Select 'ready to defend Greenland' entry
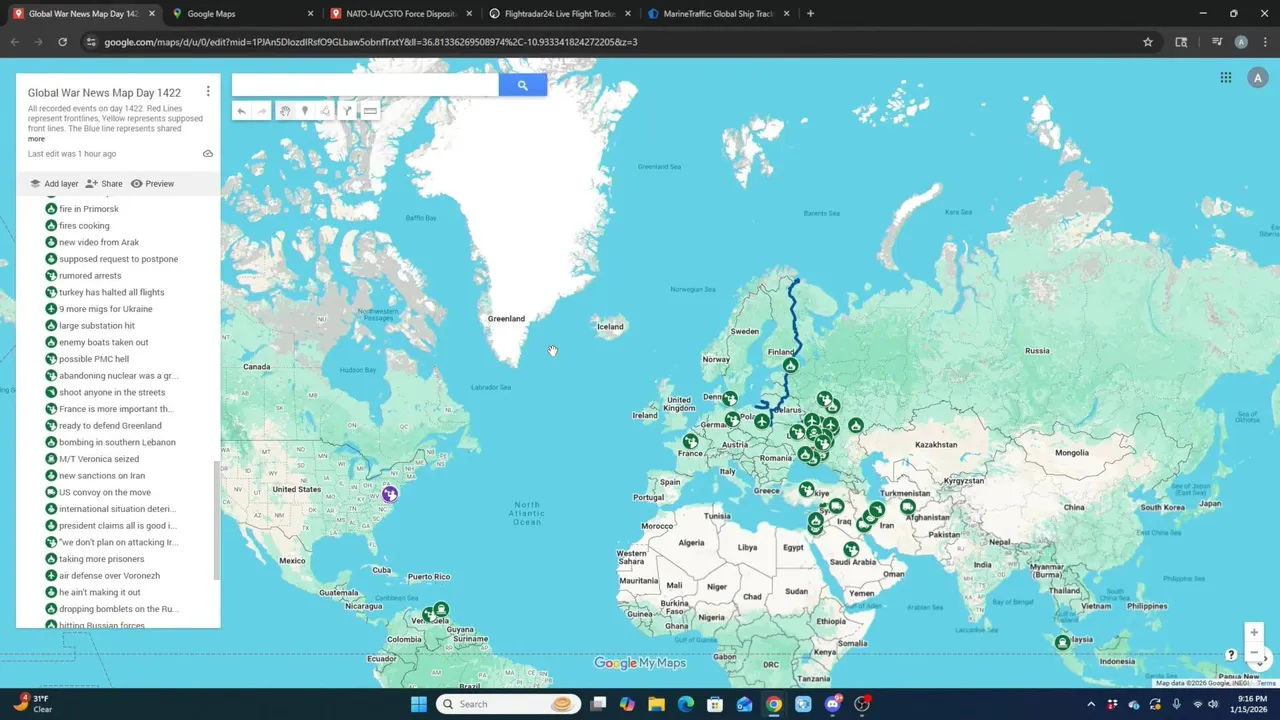This screenshot has width=1280, height=720. pos(110,426)
